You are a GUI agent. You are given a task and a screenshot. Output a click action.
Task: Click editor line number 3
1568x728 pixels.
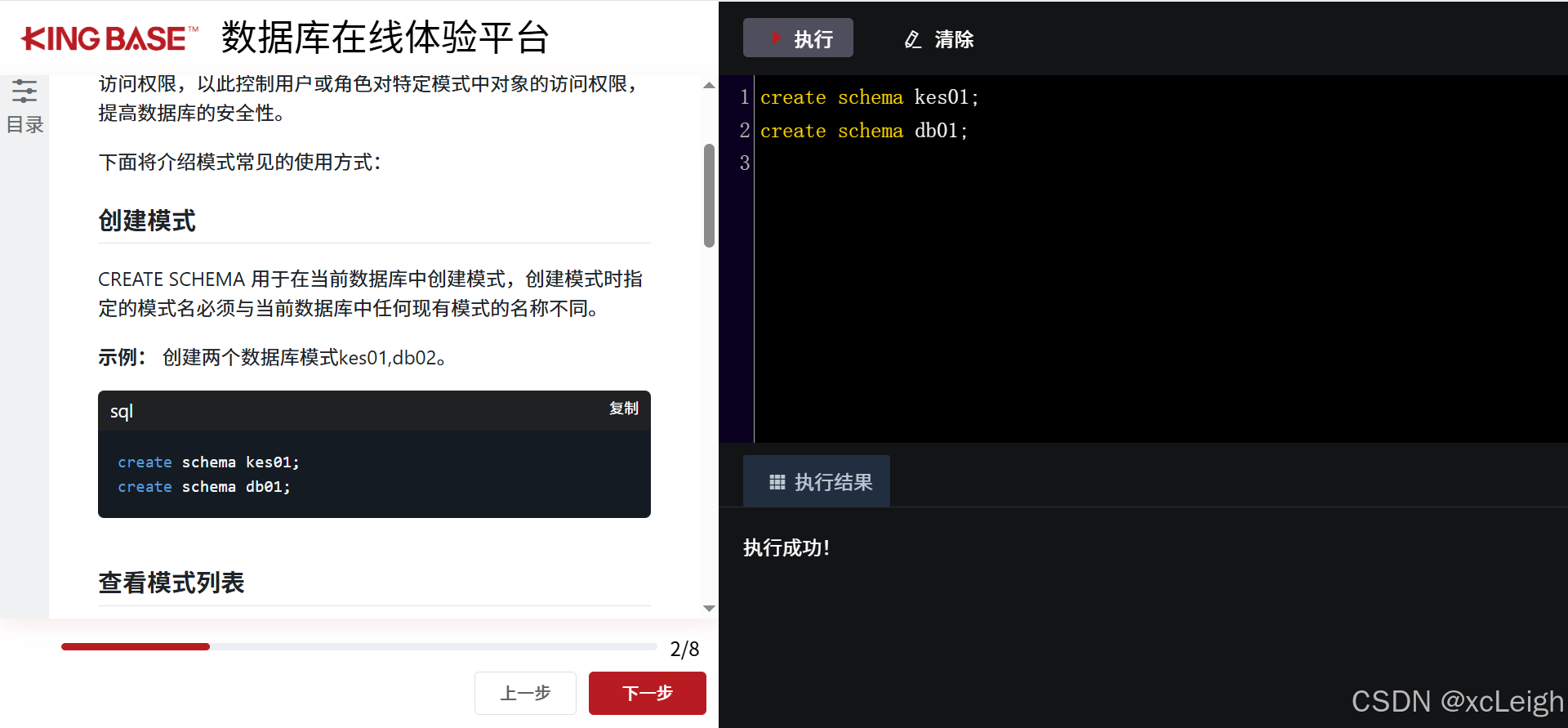pos(744,163)
